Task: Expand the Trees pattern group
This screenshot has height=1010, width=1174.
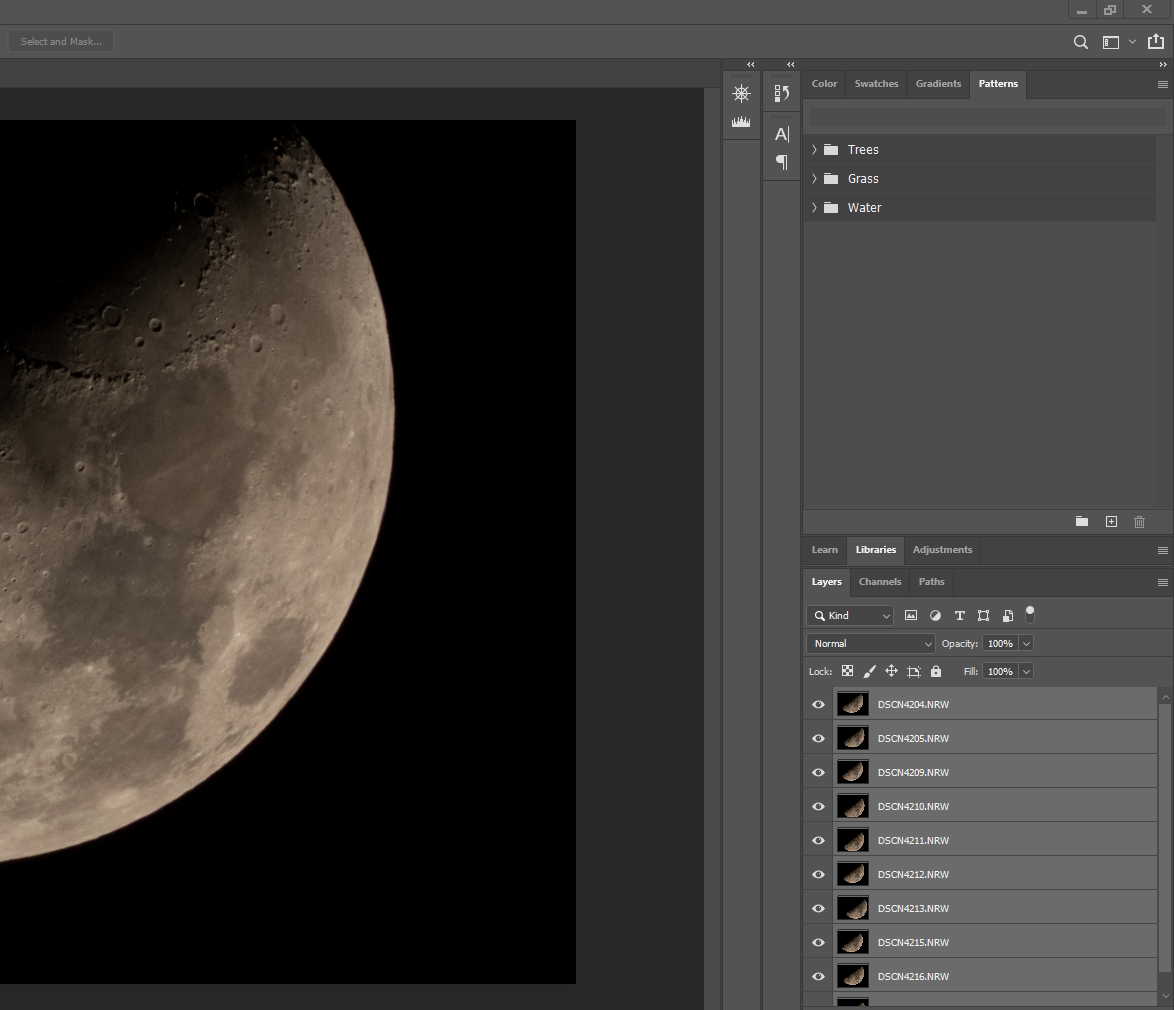Action: [814, 149]
